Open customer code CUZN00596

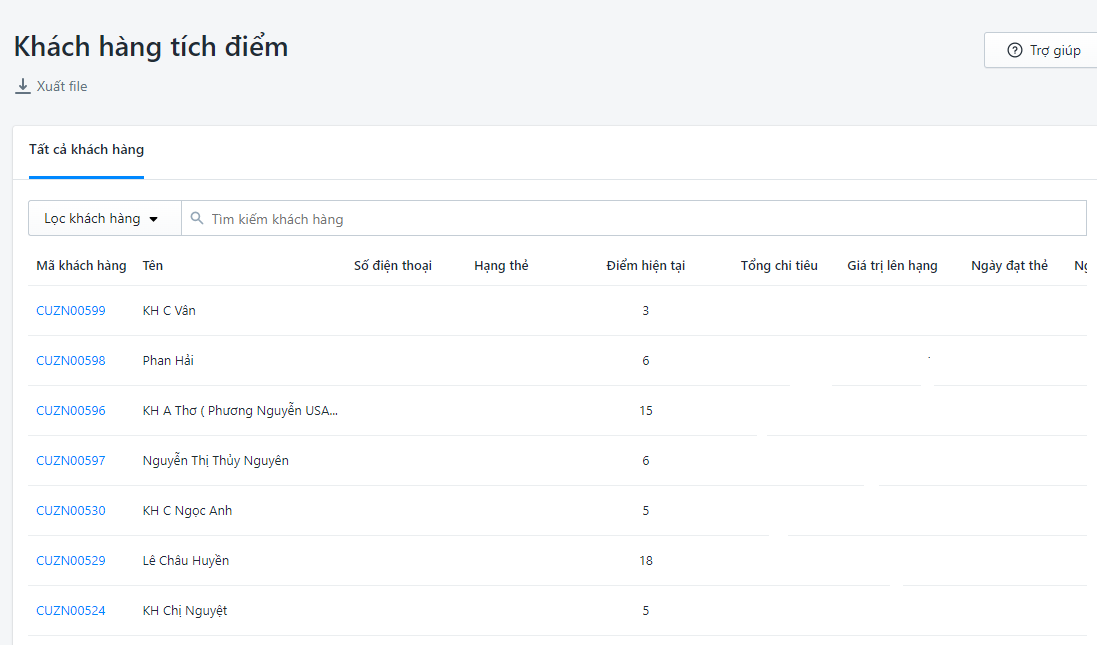coord(70,411)
